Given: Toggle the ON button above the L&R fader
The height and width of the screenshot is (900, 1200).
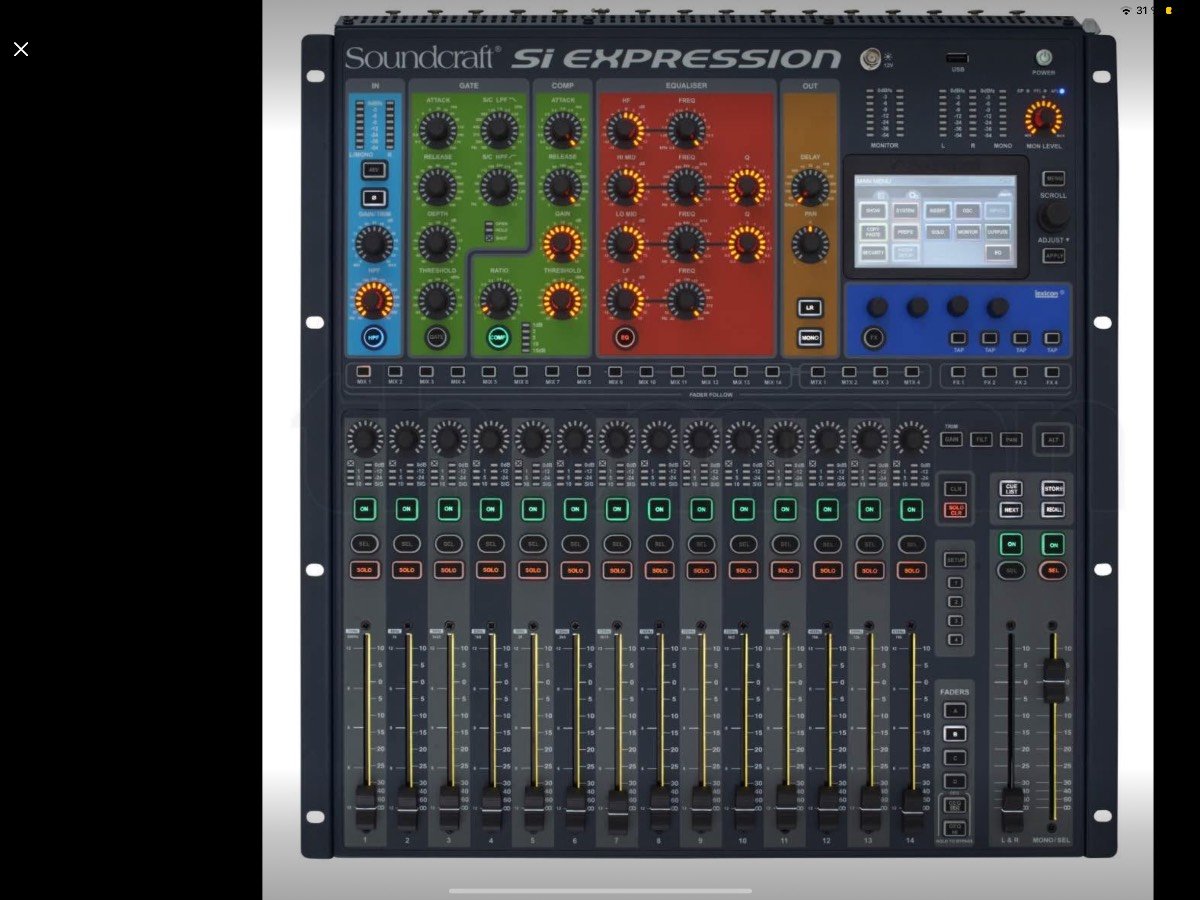Looking at the screenshot, I should tap(1011, 543).
